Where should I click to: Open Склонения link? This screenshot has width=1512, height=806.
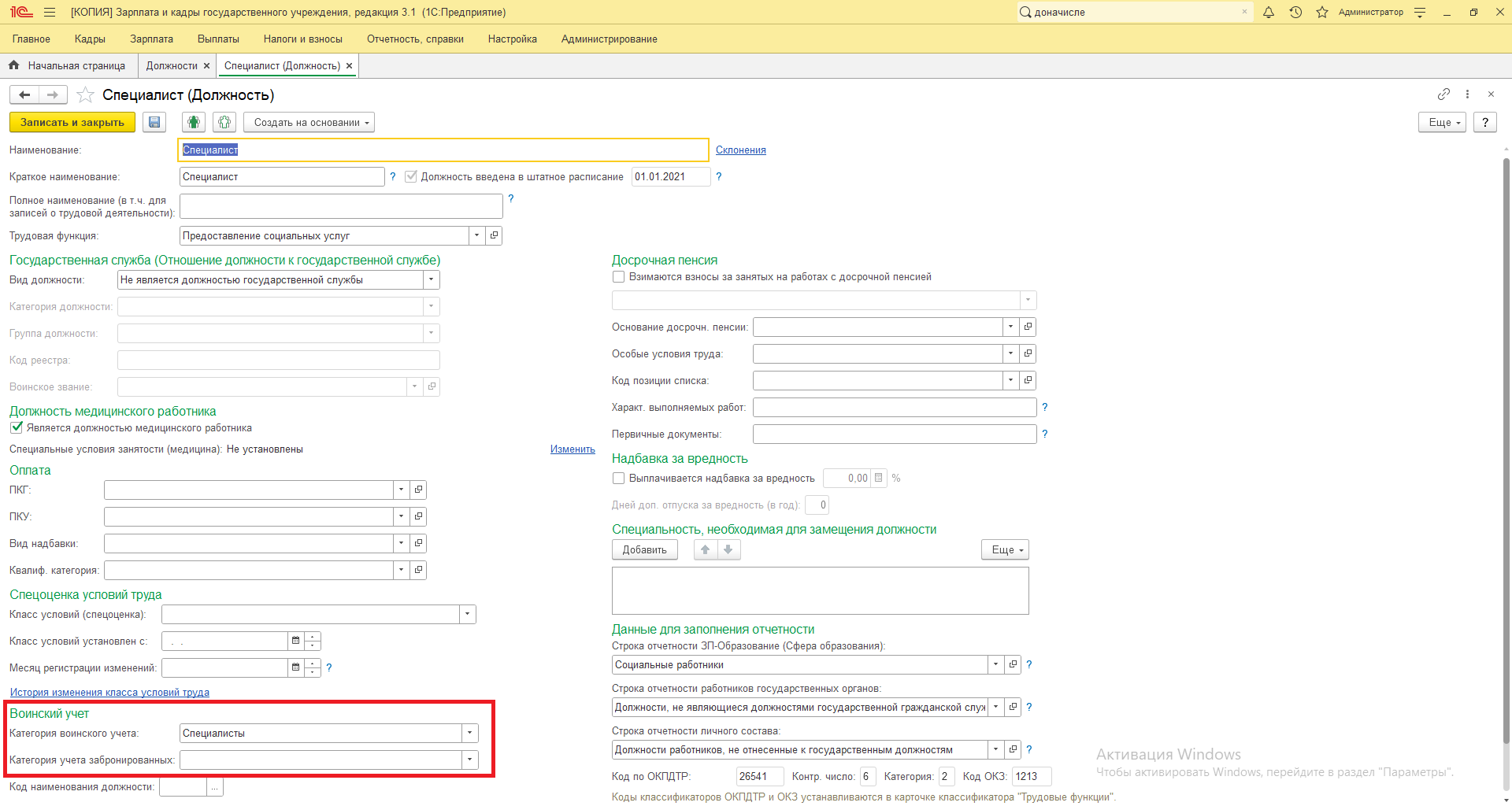coord(740,150)
